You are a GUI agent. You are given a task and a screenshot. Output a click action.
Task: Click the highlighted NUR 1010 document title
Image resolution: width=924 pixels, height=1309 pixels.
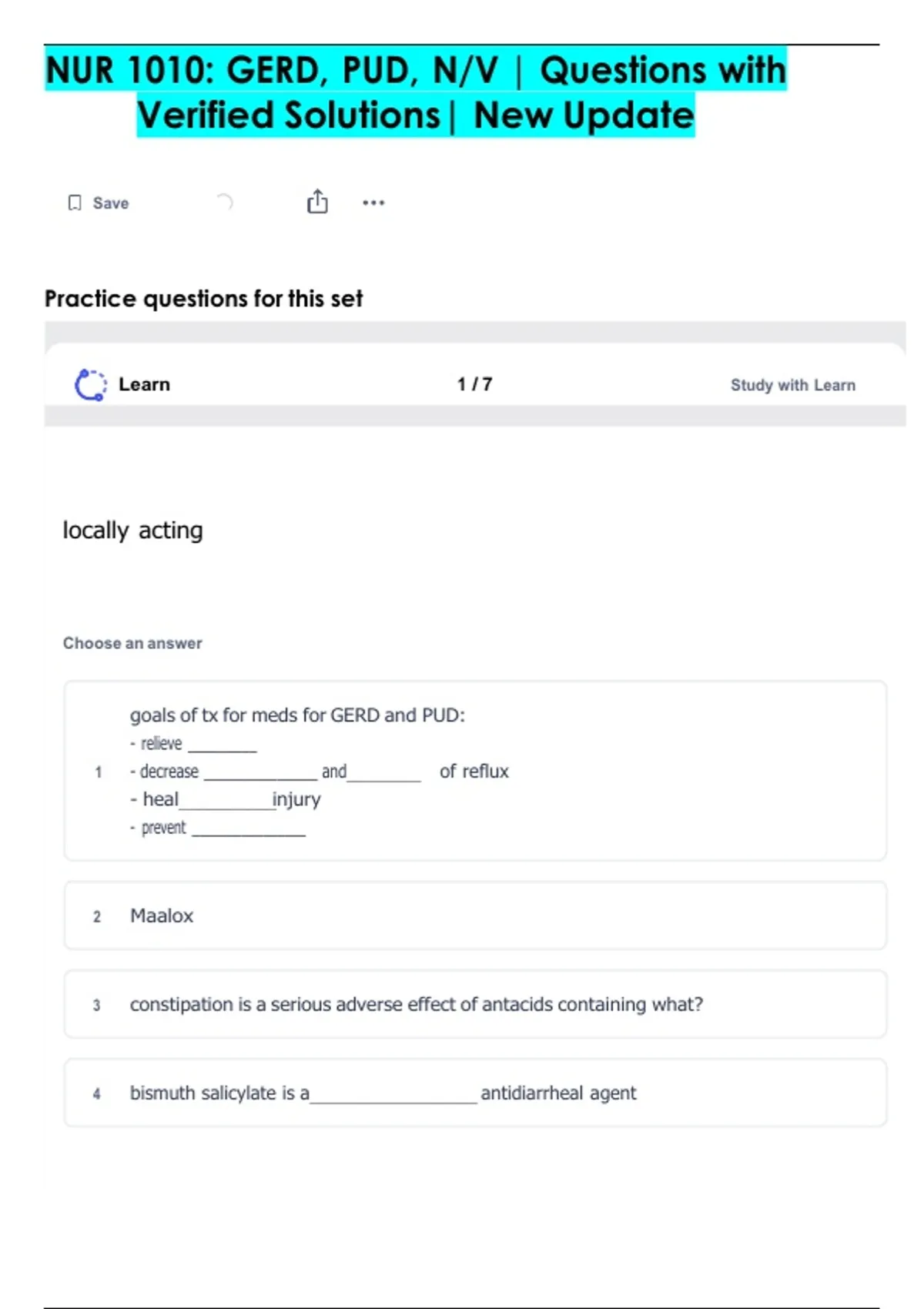[416, 92]
